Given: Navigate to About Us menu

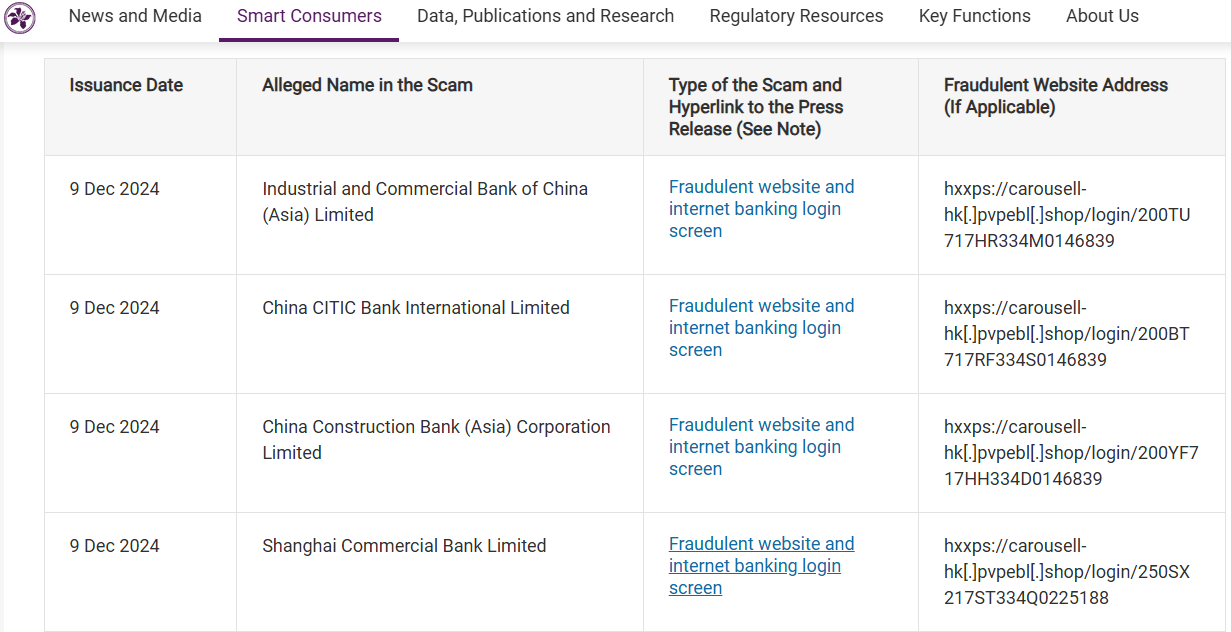Looking at the screenshot, I should pos(1102,16).
